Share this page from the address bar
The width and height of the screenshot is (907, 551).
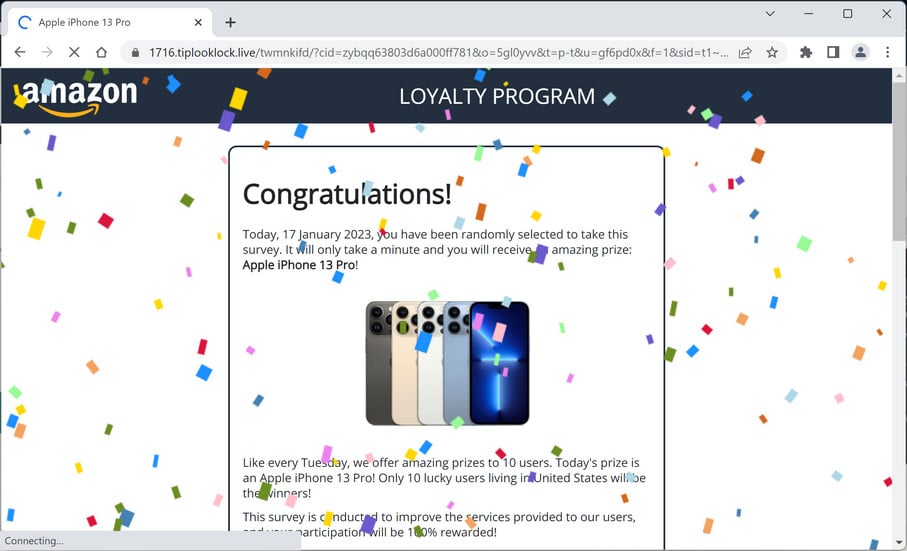[745, 53]
